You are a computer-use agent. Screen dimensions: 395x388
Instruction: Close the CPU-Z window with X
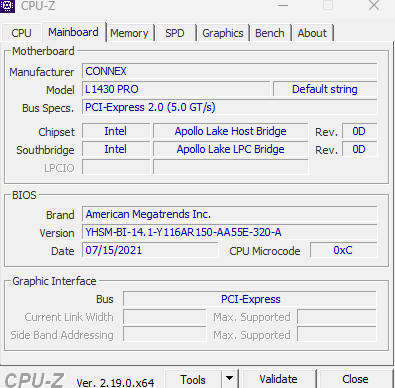[374, 5]
